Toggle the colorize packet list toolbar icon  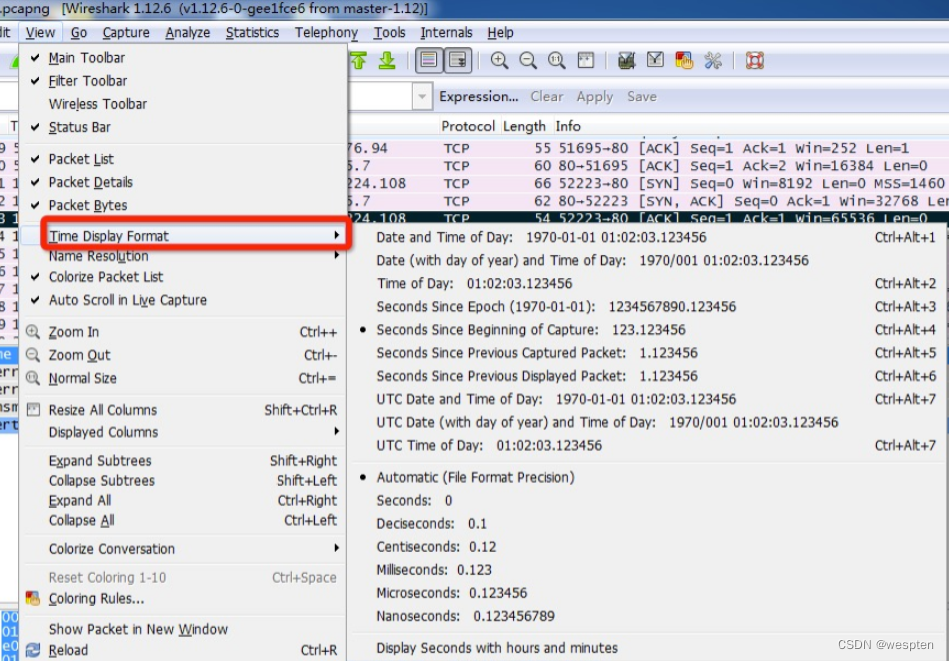(429, 60)
